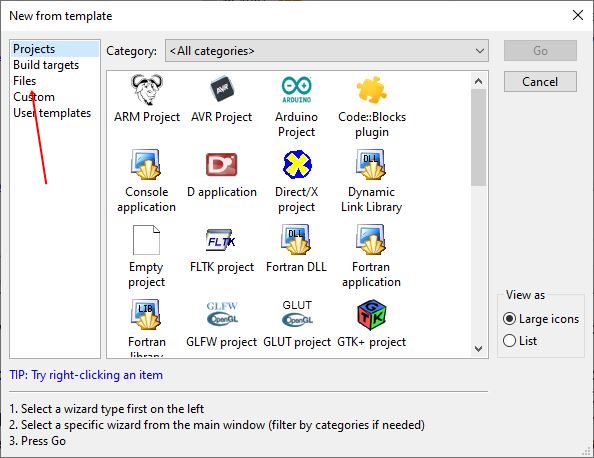This screenshot has width=594, height=458.
Task: Open the Category dropdown list
Action: [327, 51]
